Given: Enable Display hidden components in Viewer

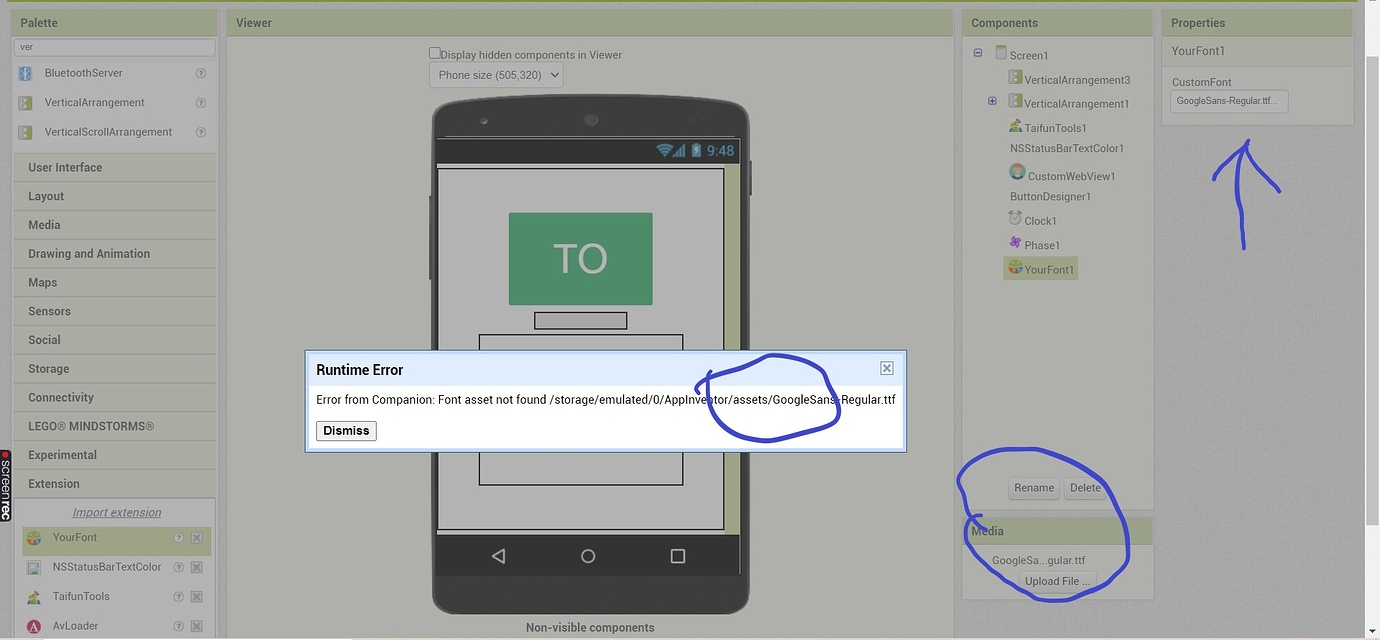Looking at the screenshot, I should tap(435, 52).
